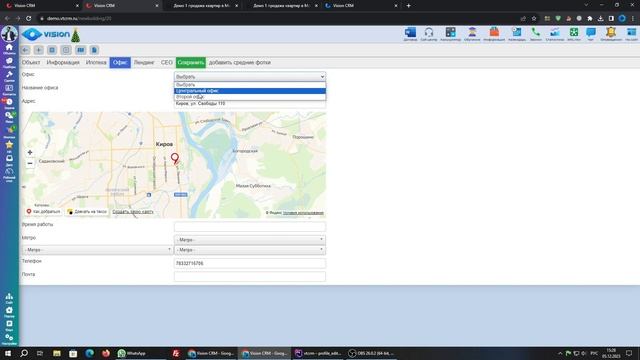Open the statistics chart icon
Image resolution: width=640 pixels, height=360 pixels.
tap(555, 33)
